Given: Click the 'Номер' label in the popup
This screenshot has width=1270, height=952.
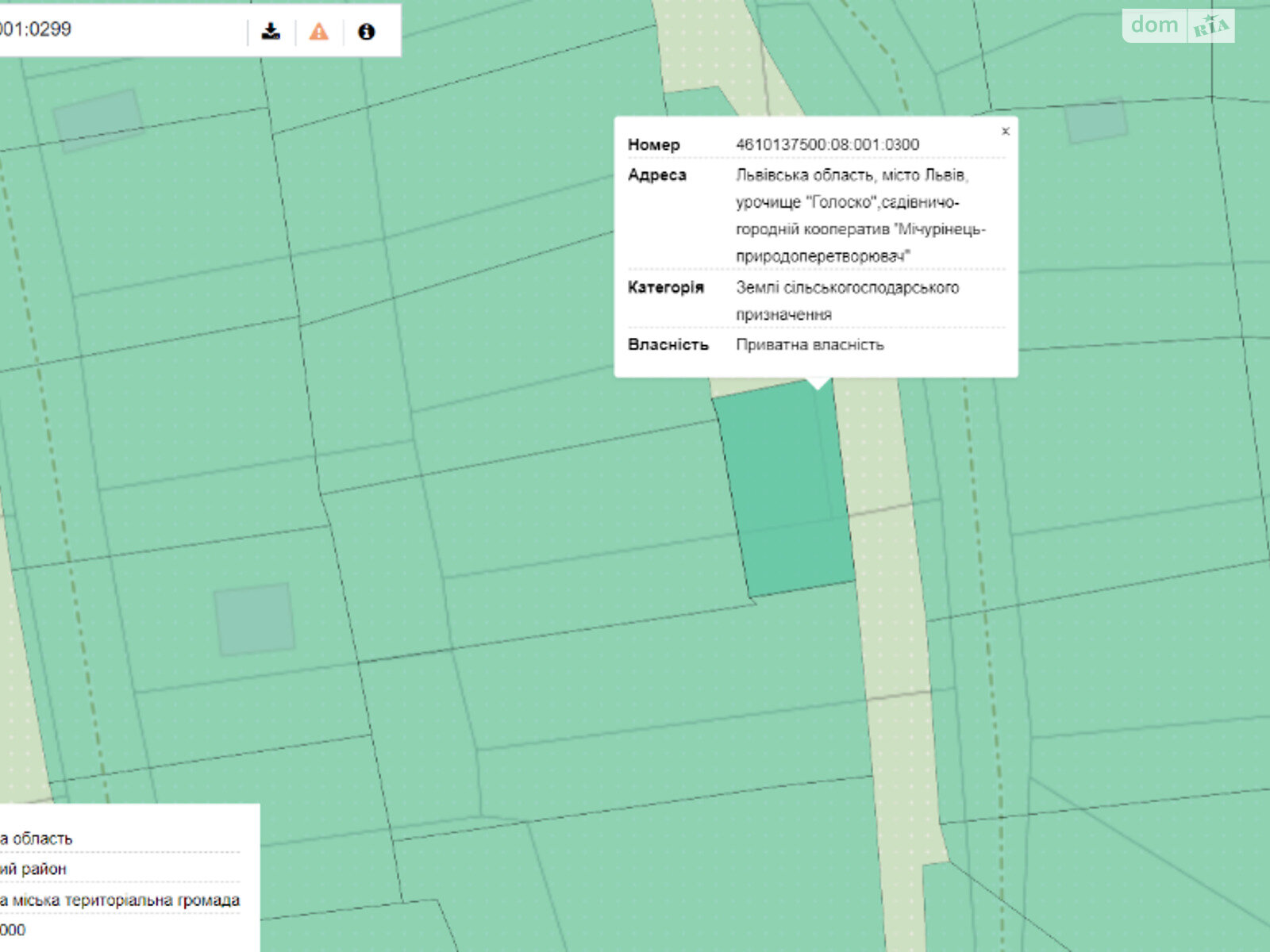Looking at the screenshot, I should point(653,144).
